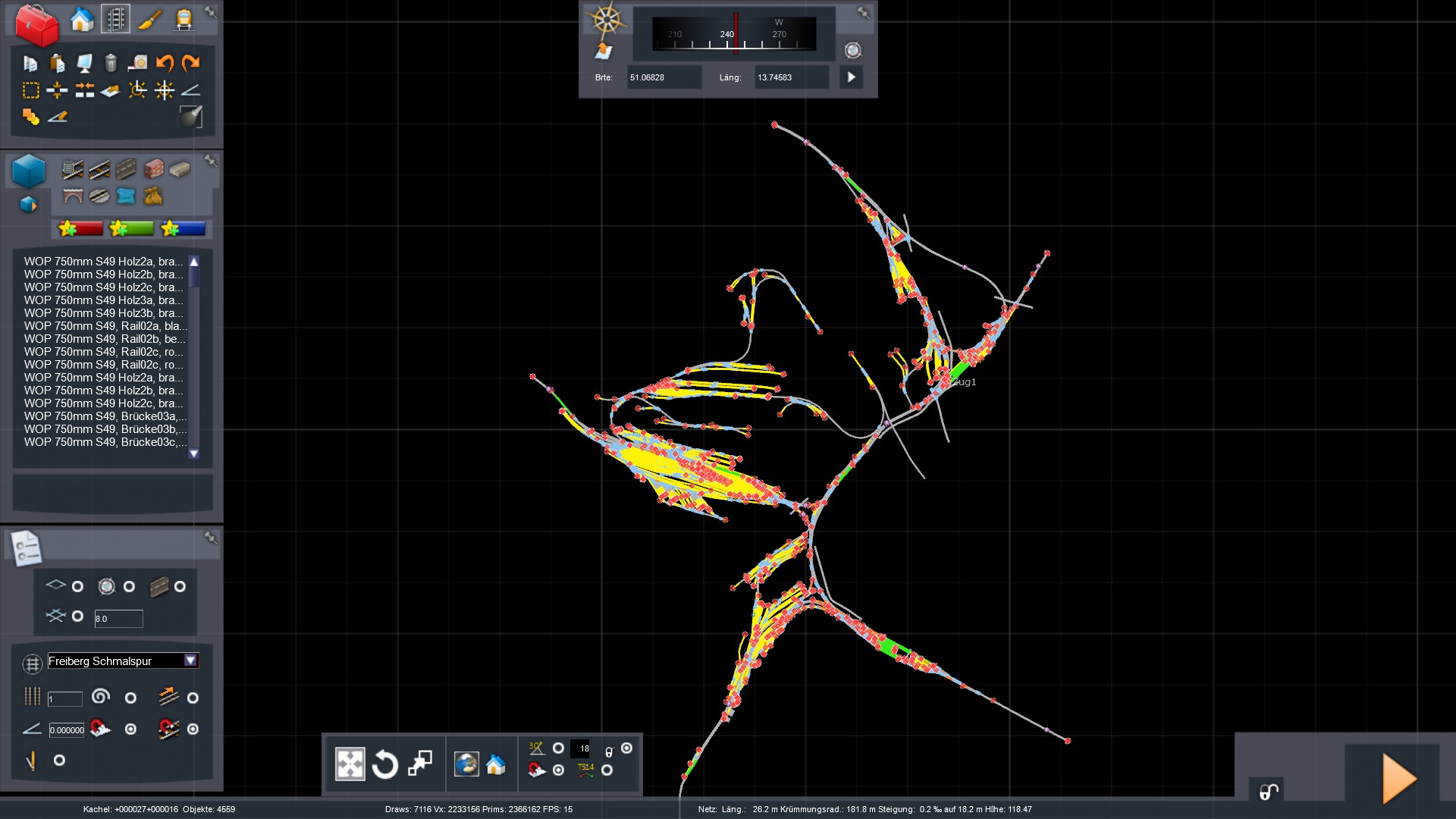1456x819 pixels.
Task: Select the Linear Object track tool tab
Action: (115, 19)
